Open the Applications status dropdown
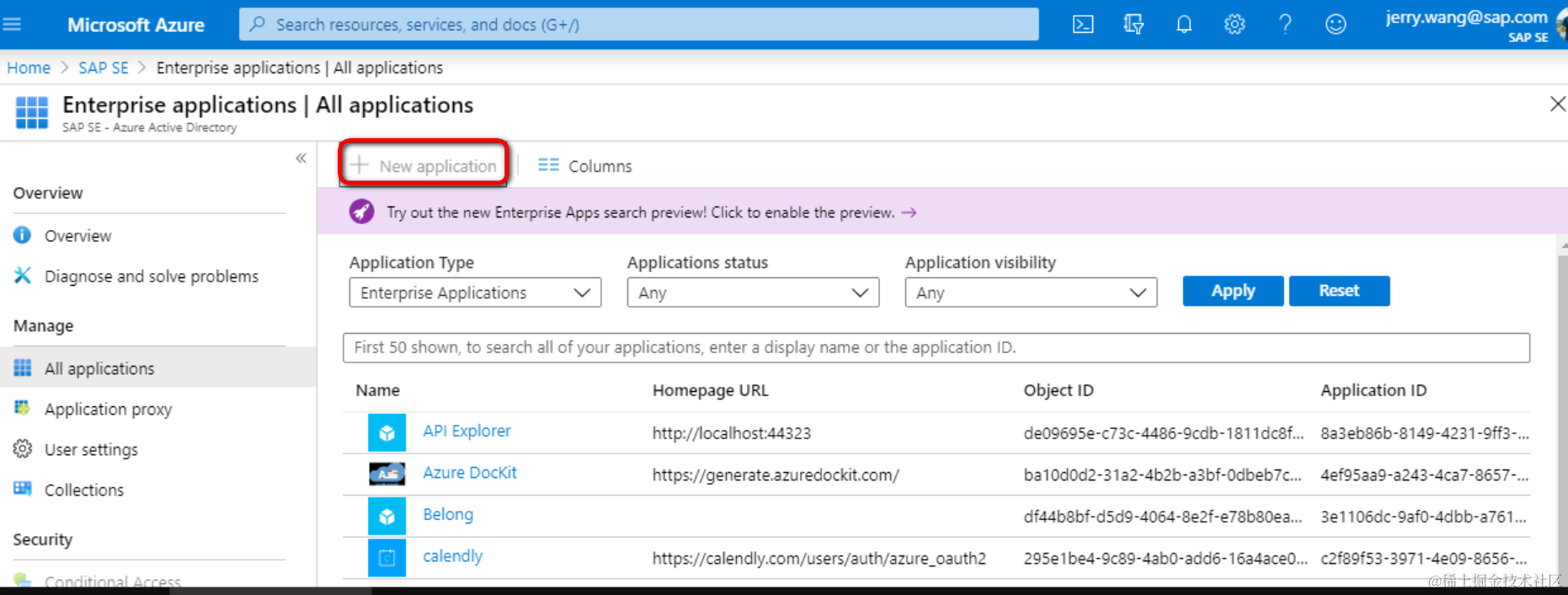 pyautogui.click(x=753, y=292)
